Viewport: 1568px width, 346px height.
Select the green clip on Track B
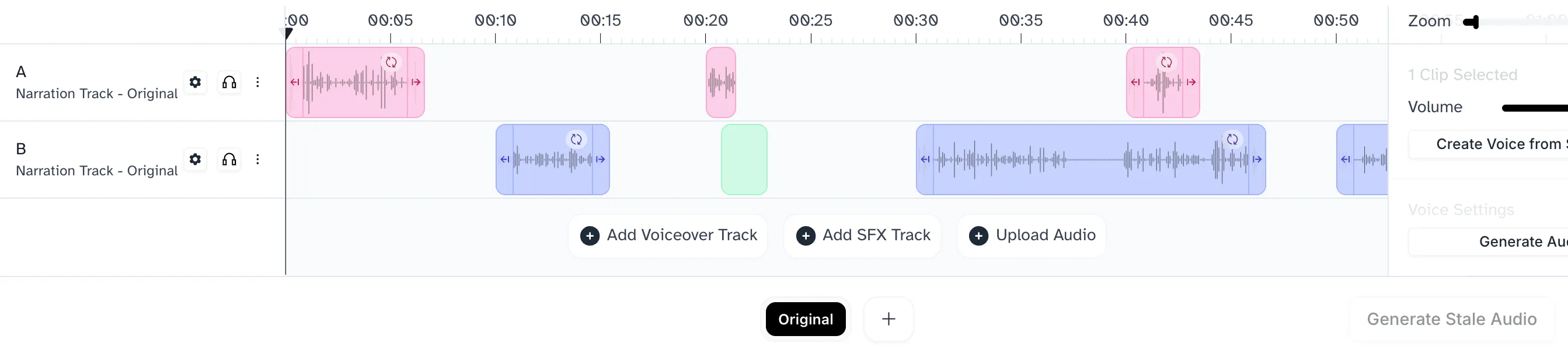[x=744, y=160]
